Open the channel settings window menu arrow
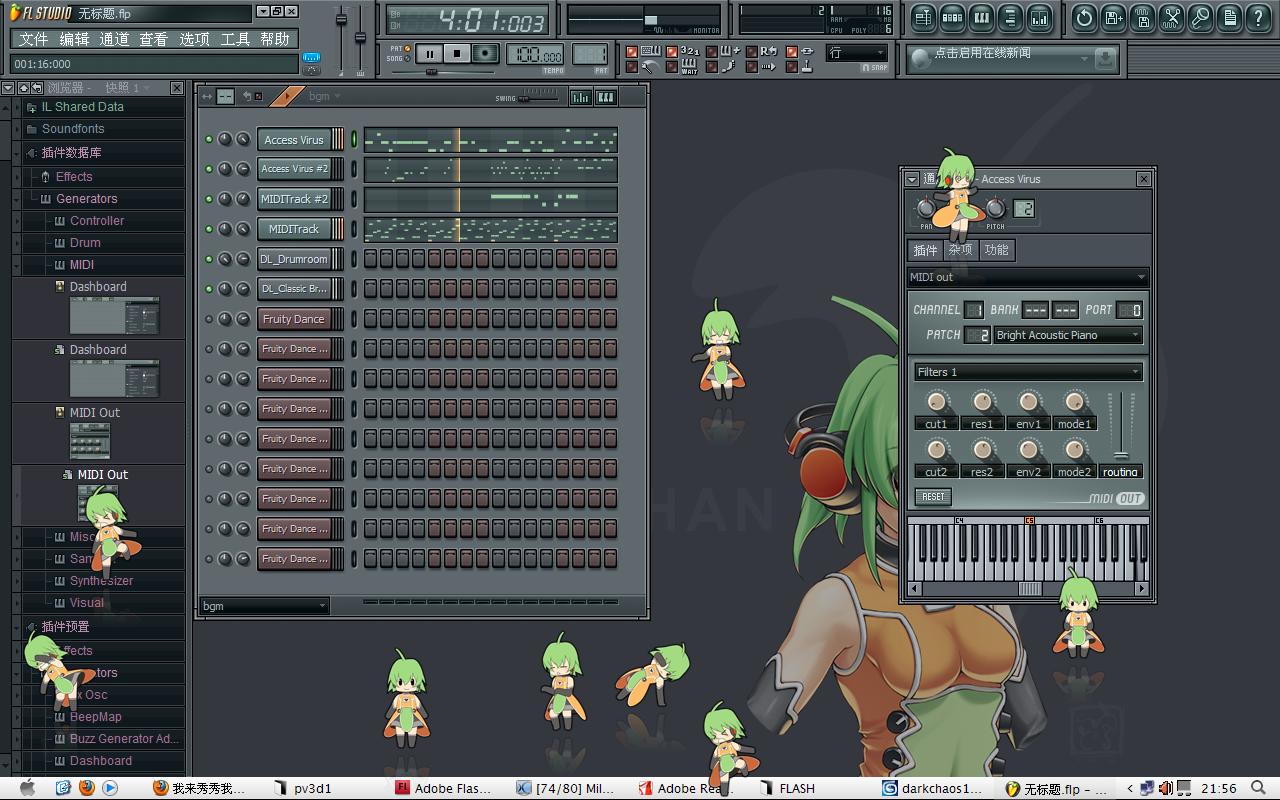1280x800 pixels. coord(912,179)
